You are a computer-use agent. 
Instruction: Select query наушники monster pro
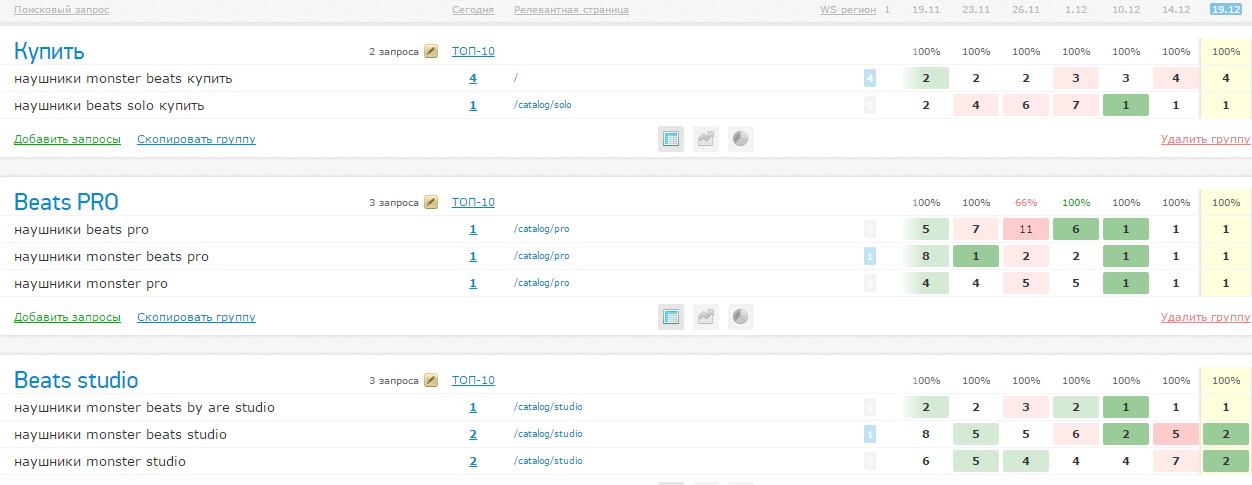click(x=91, y=283)
